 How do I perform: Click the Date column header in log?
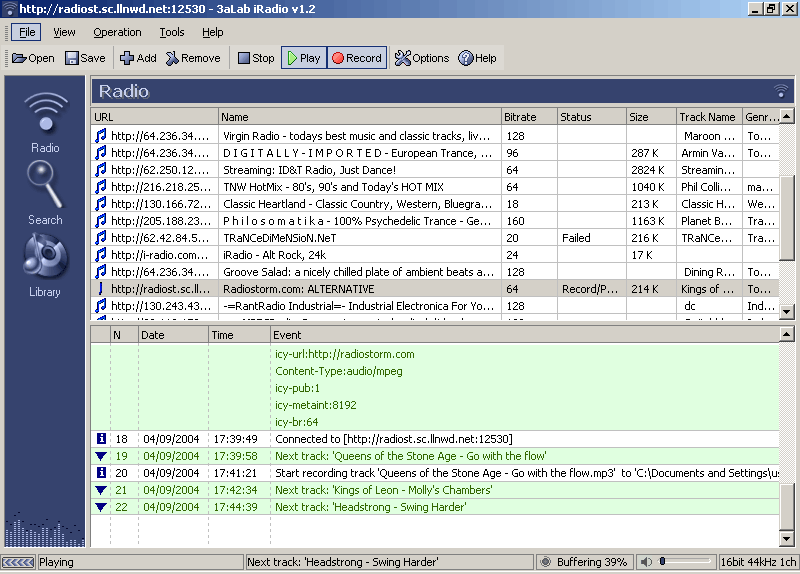pos(173,335)
